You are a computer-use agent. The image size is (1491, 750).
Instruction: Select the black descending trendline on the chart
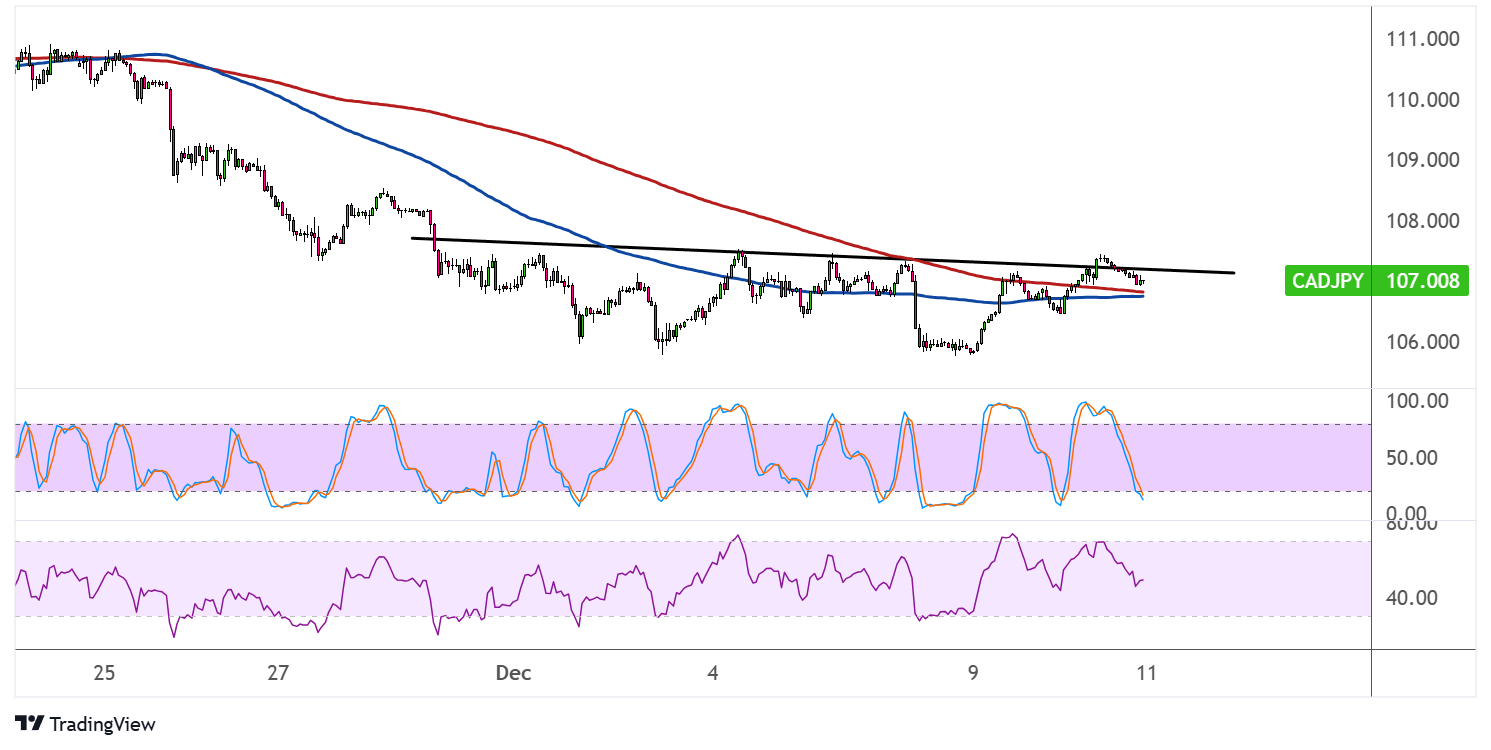pyautogui.click(x=823, y=255)
